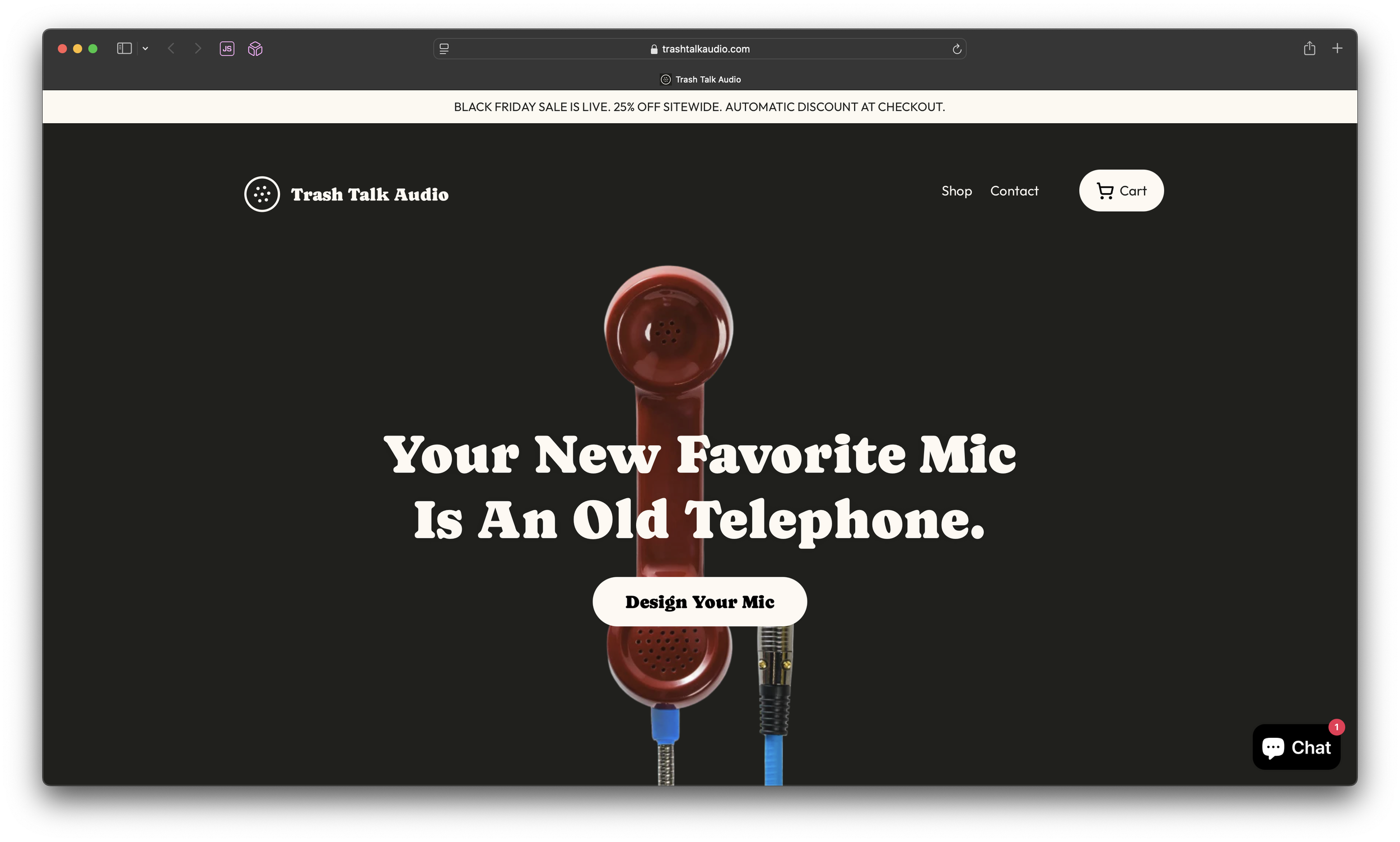
Task: Toggle the Safari sidebar icon
Action: point(124,49)
